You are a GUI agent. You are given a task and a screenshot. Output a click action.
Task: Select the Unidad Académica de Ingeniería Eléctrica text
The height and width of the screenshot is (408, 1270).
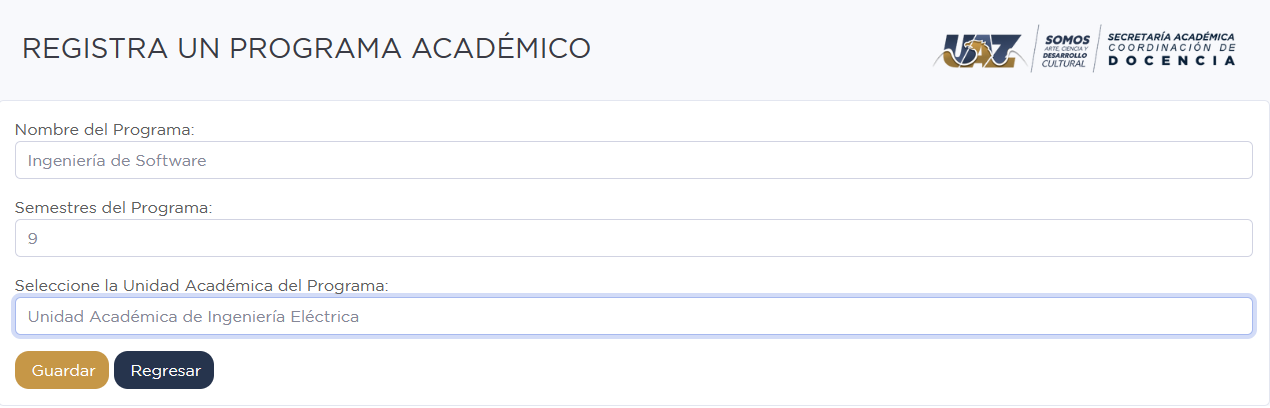(193, 317)
